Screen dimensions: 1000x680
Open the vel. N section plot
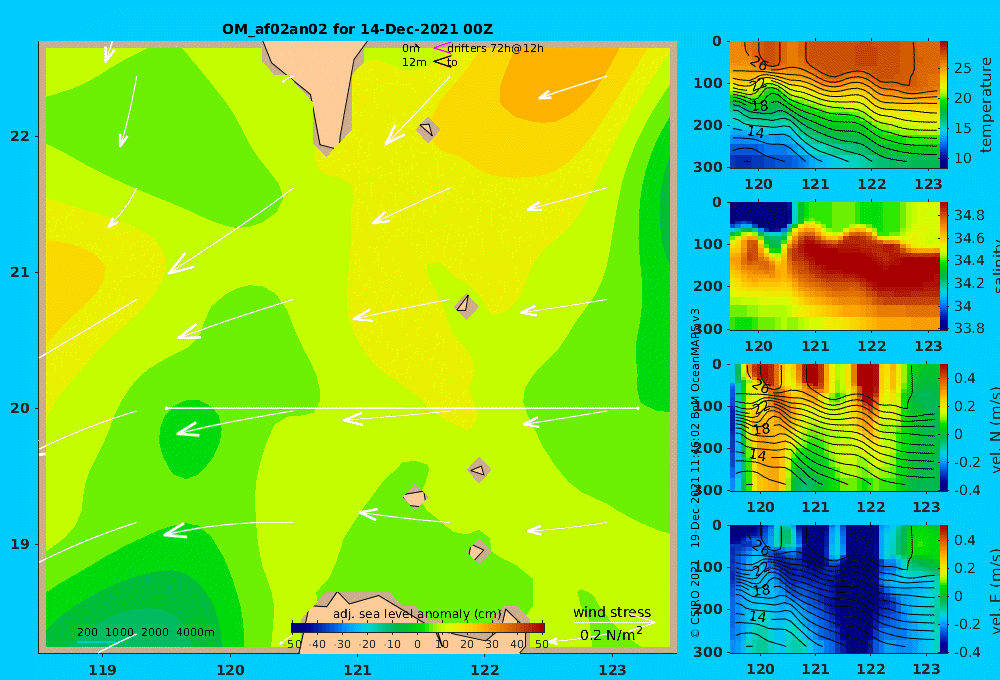pos(834,427)
